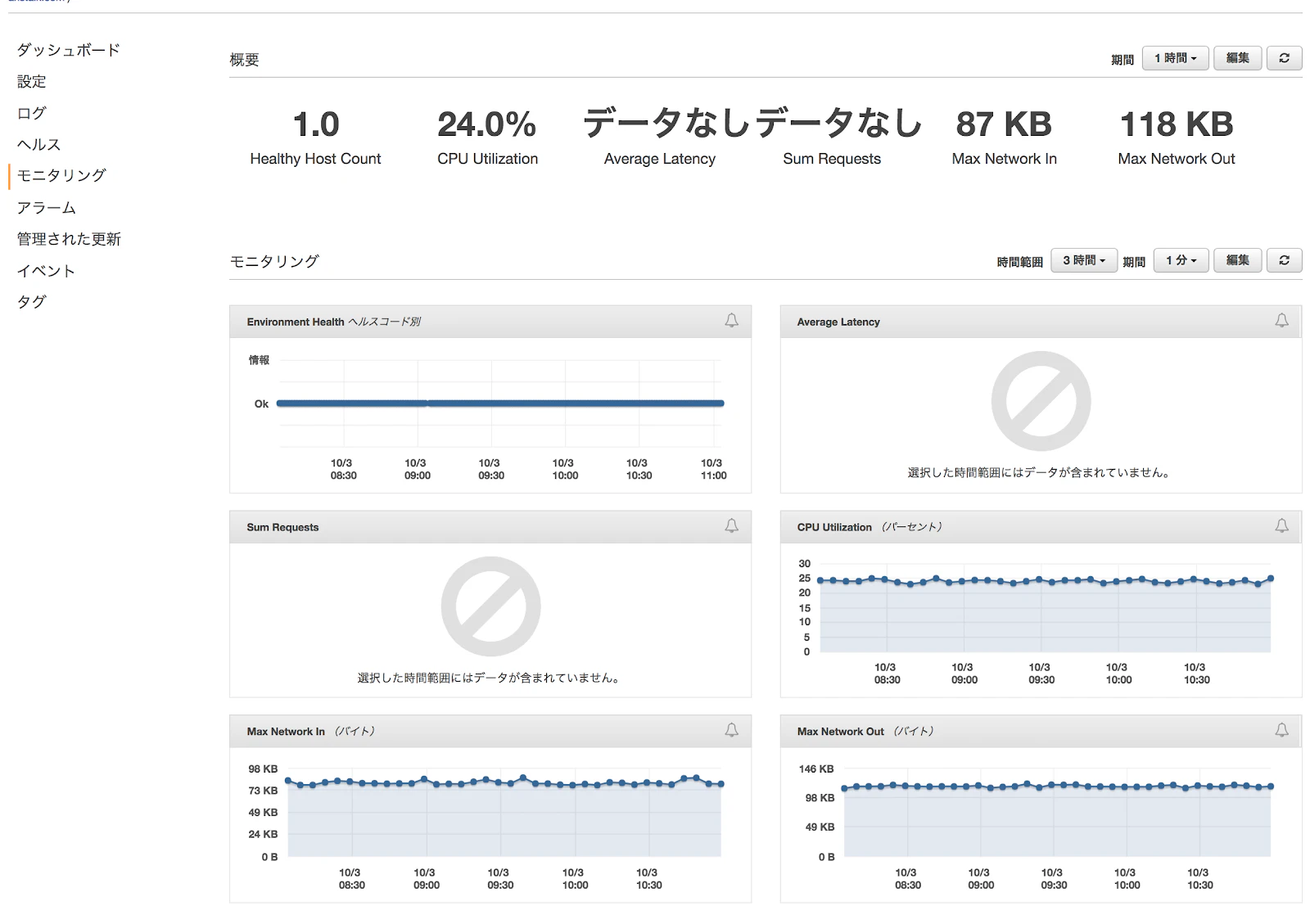The height and width of the screenshot is (924, 1310).
Task: Click the 118 KB Max Network Out value
Action: (x=1177, y=124)
